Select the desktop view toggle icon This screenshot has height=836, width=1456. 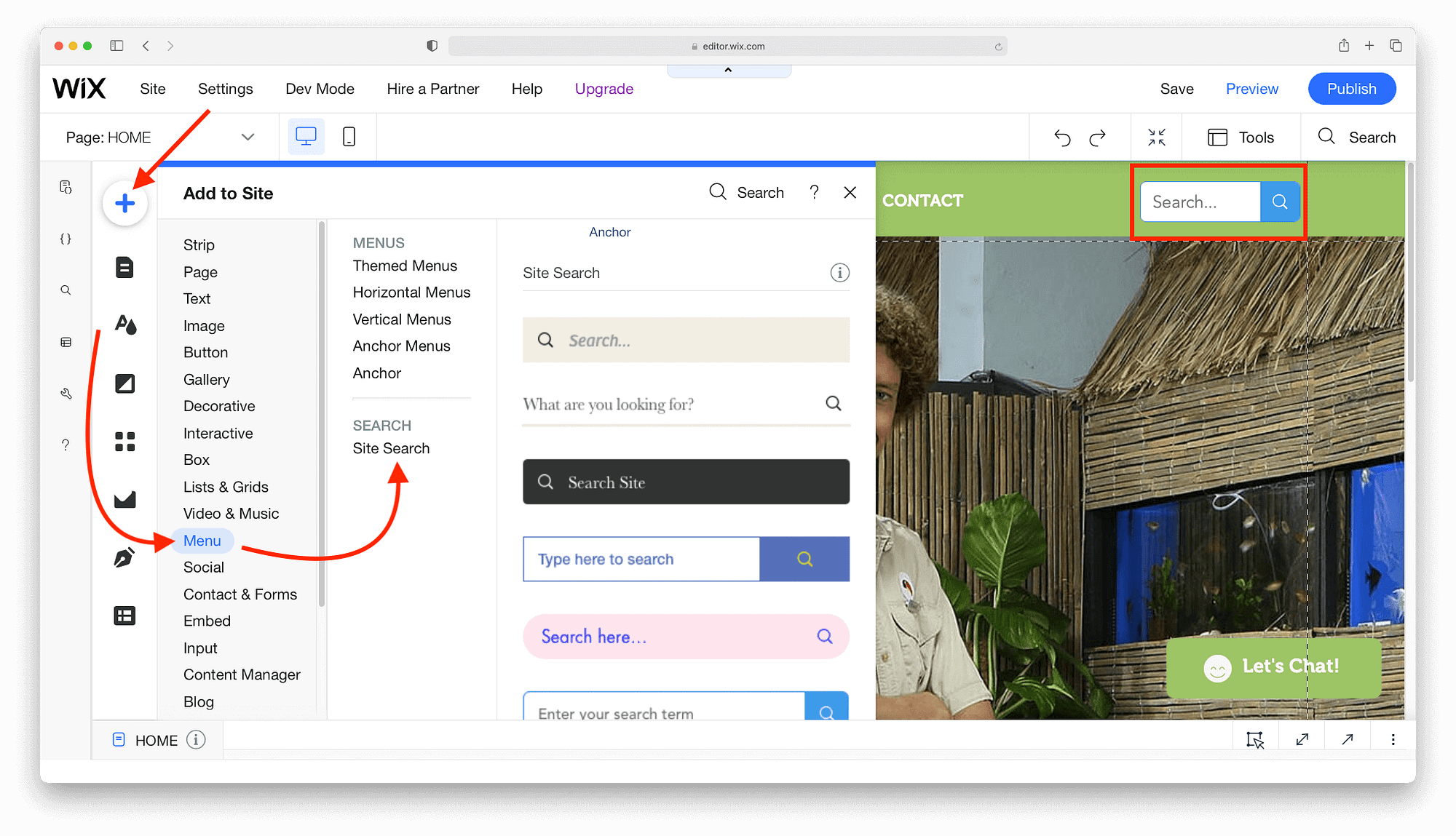(306, 138)
